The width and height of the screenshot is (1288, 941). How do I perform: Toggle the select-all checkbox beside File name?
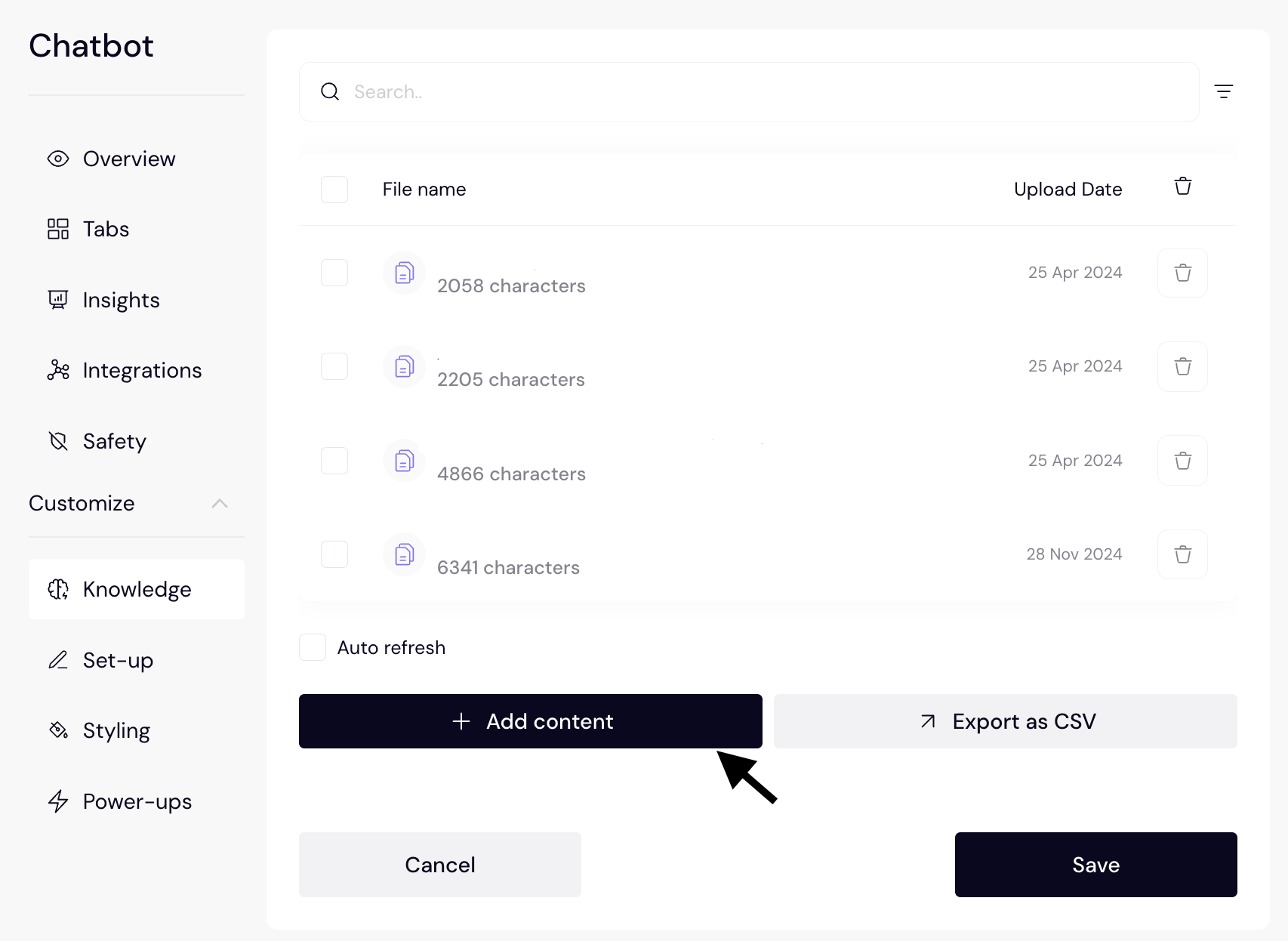(334, 190)
